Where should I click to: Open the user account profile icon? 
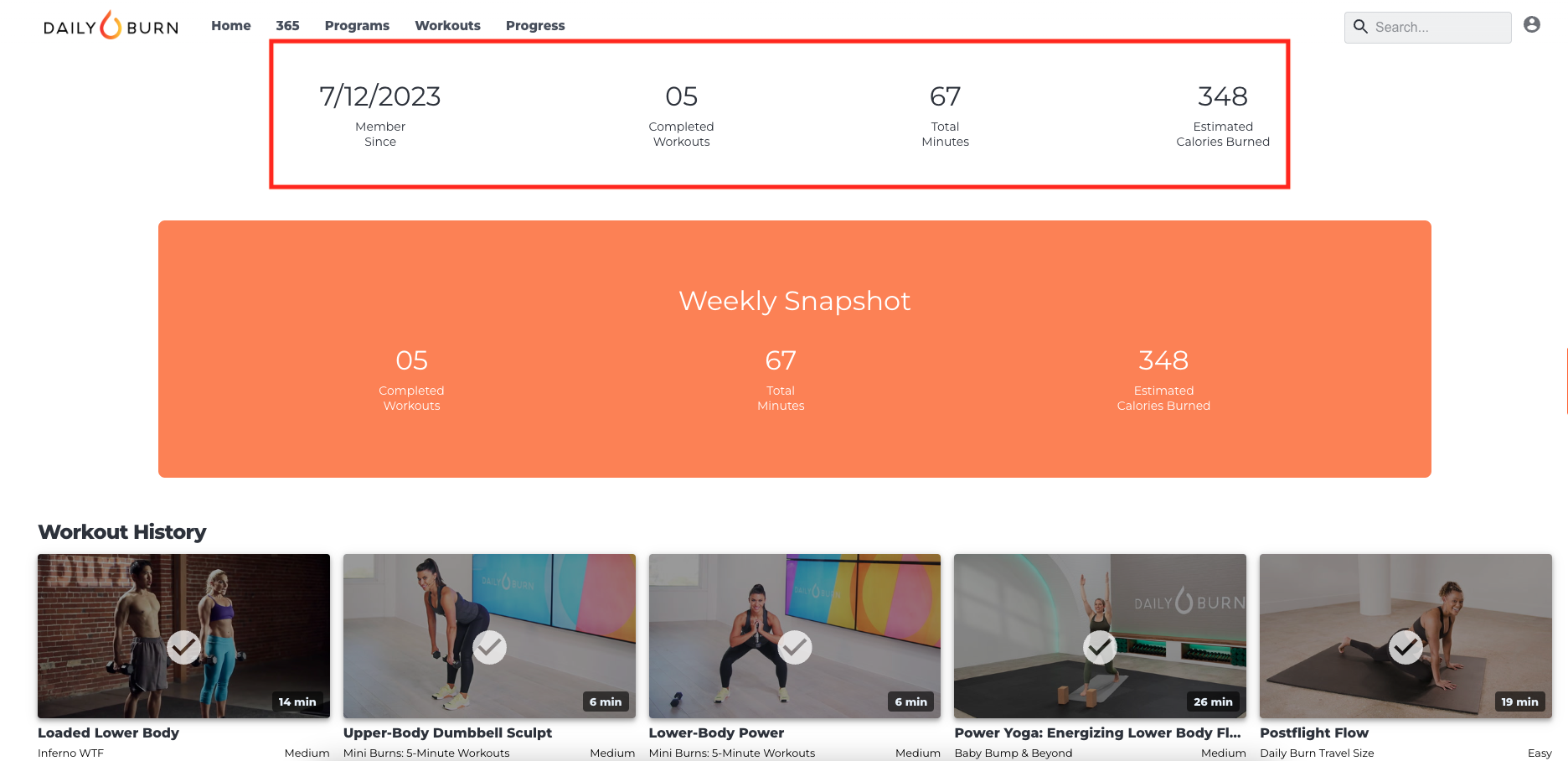click(x=1532, y=25)
